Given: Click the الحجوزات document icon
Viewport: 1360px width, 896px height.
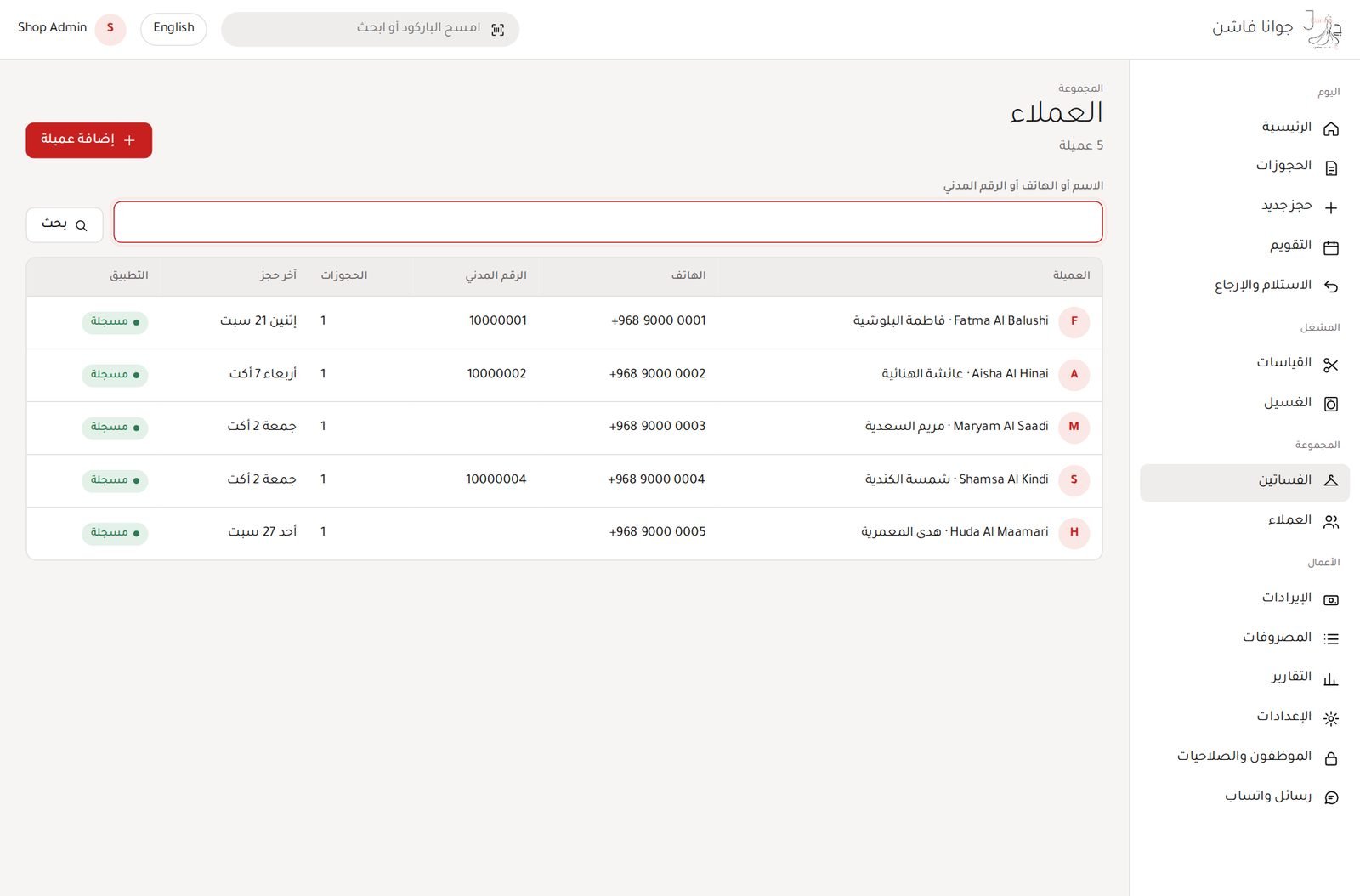Looking at the screenshot, I should 1331,167.
